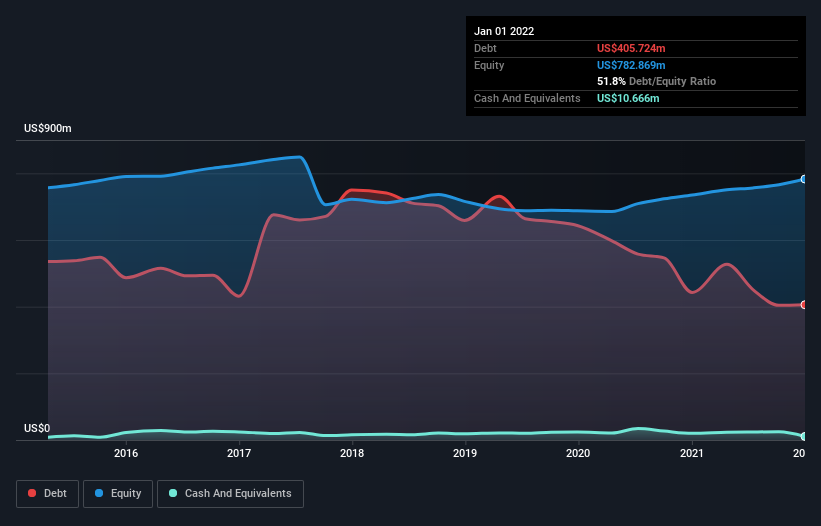The height and width of the screenshot is (526, 821).
Task: Click the US$900m axis label
Action: (48, 128)
